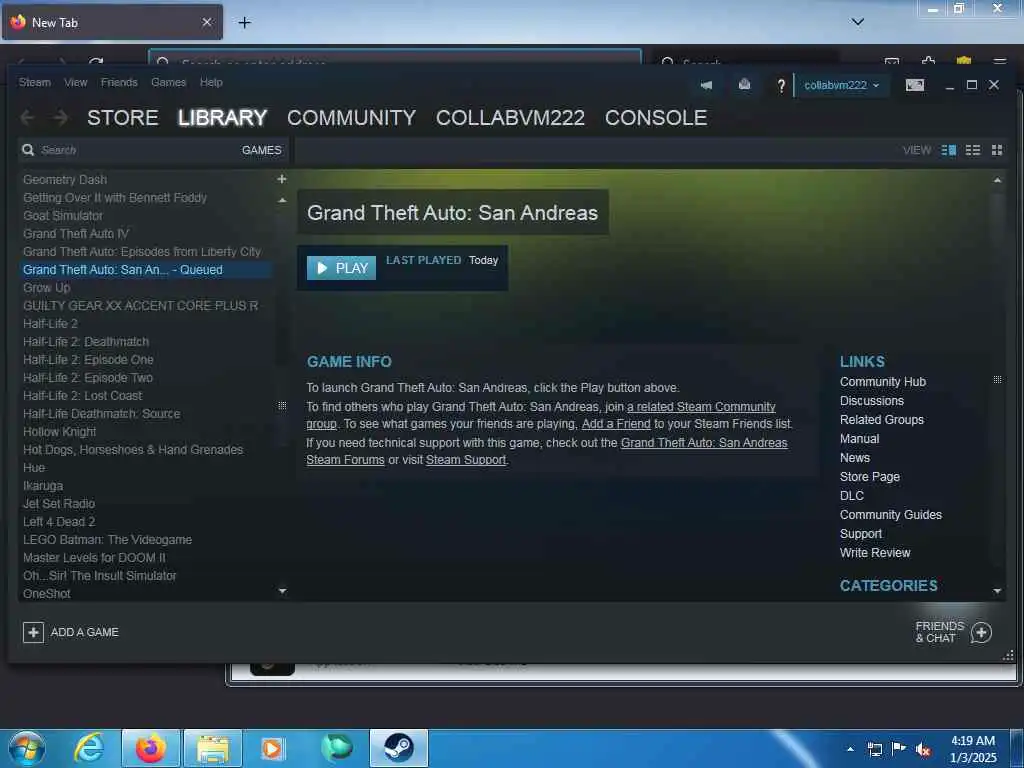Click the Action Center flag tray icon
Screen dimensions: 1024x768
pyautogui.click(x=899, y=749)
